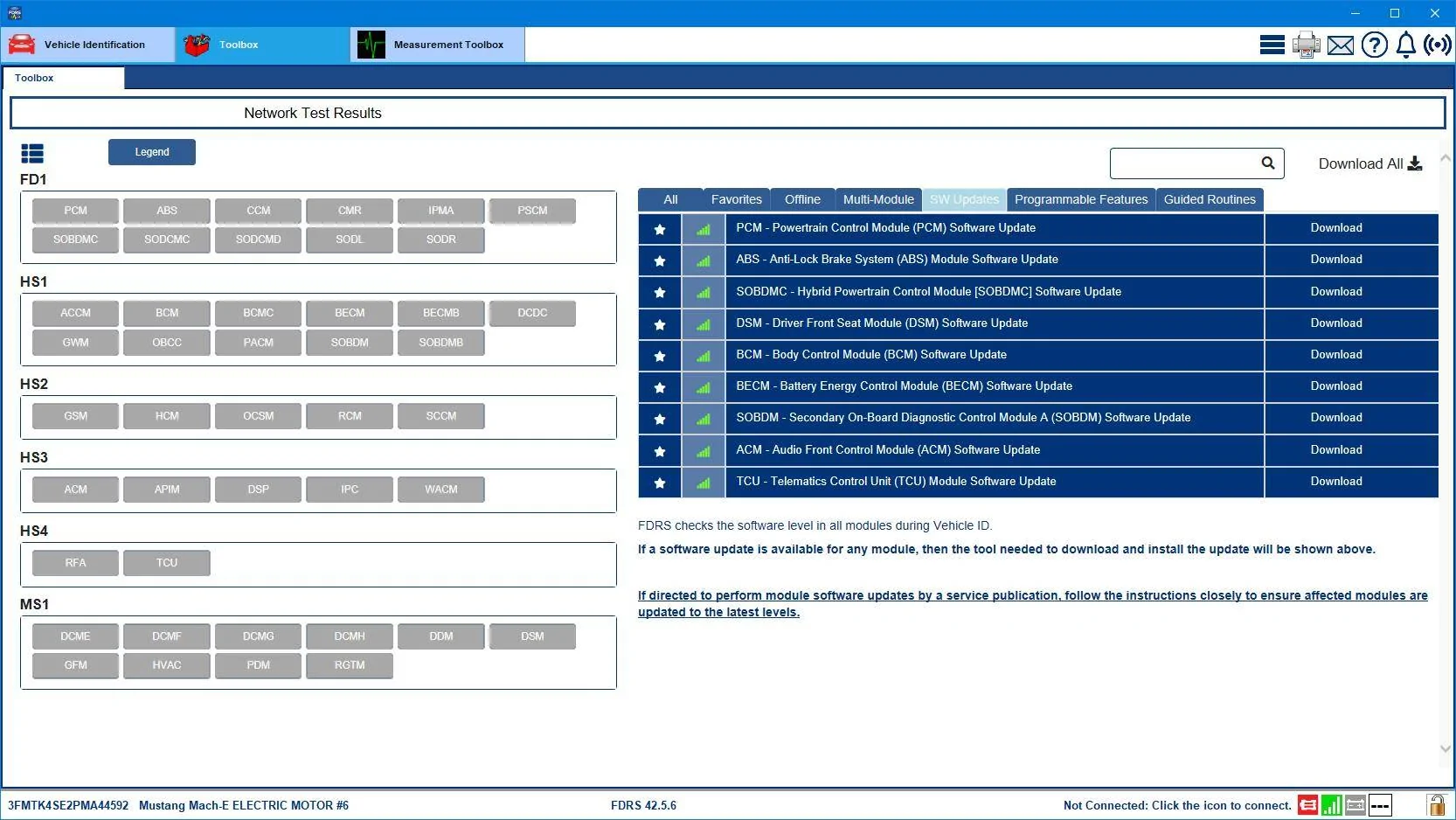Click signal bars icon in PCM update row
1456x820 pixels.
(x=704, y=229)
